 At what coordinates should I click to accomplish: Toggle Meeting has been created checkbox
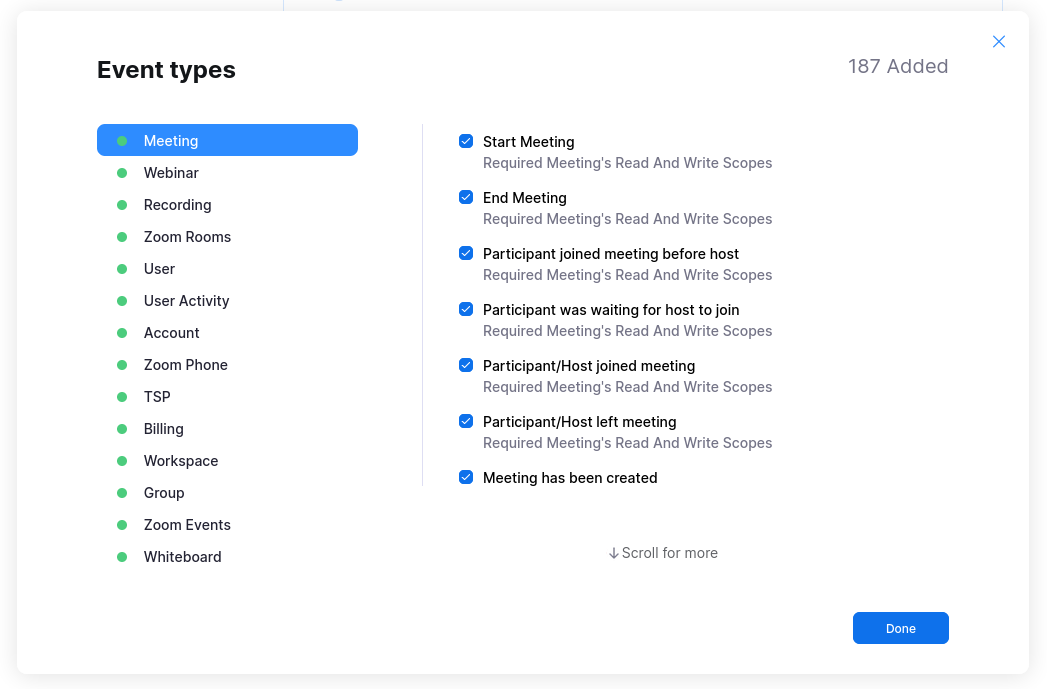pos(466,477)
